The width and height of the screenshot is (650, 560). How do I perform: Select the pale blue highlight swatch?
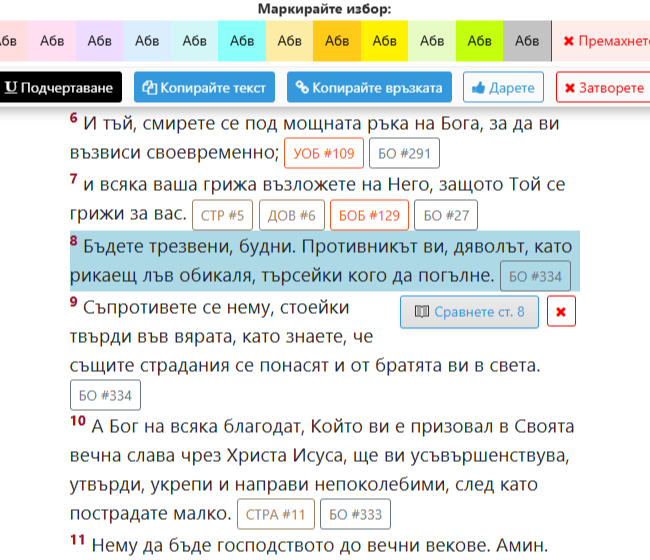click(x=147, y=41)
